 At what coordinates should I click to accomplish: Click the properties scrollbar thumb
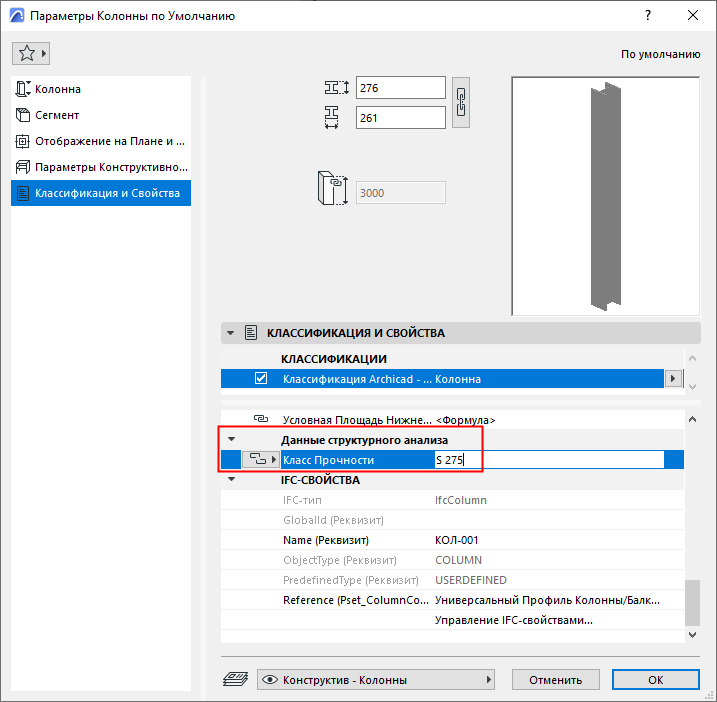tap(692, 603)
